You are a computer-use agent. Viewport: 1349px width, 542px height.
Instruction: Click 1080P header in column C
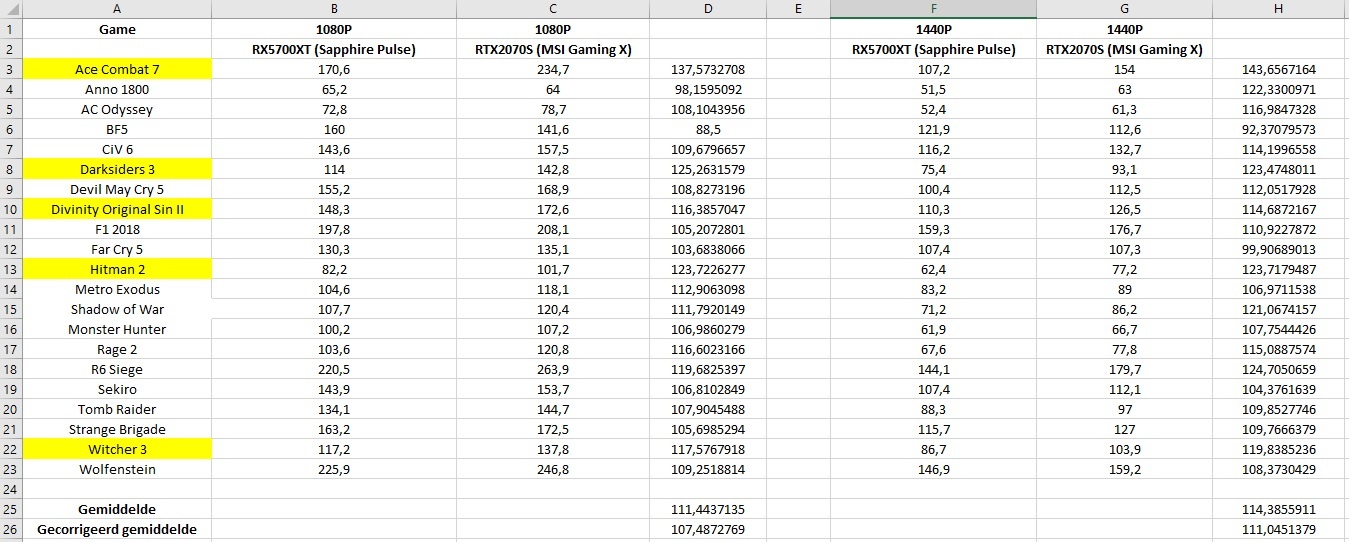coord(553,29)
